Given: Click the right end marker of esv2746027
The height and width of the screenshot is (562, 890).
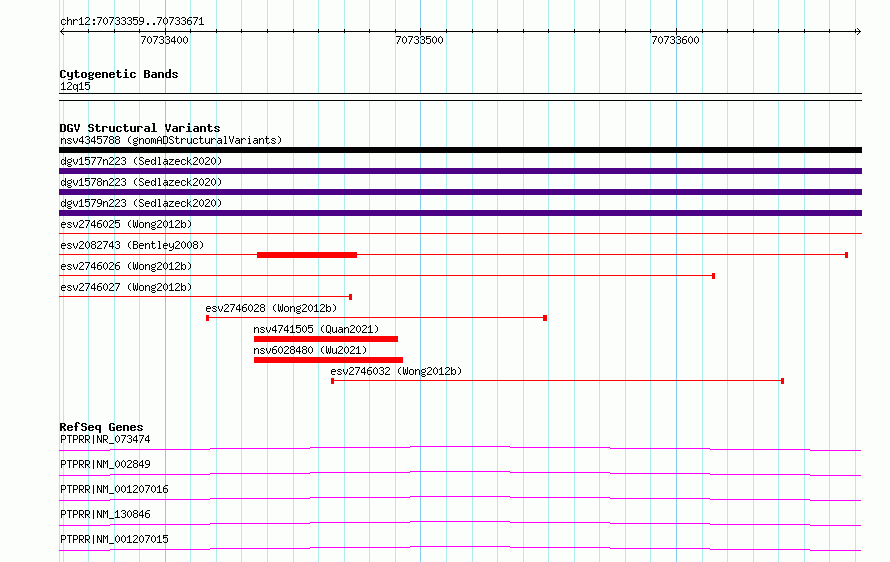Looking at the screenshot, I should 351,297.
